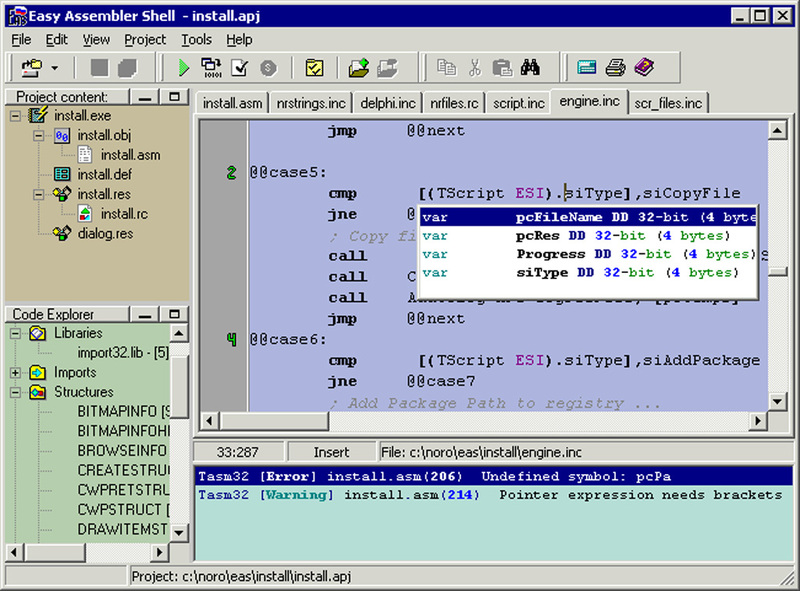Minimize the Project content panel
This screenshot has height=591, width=800.
pos(145,97)
